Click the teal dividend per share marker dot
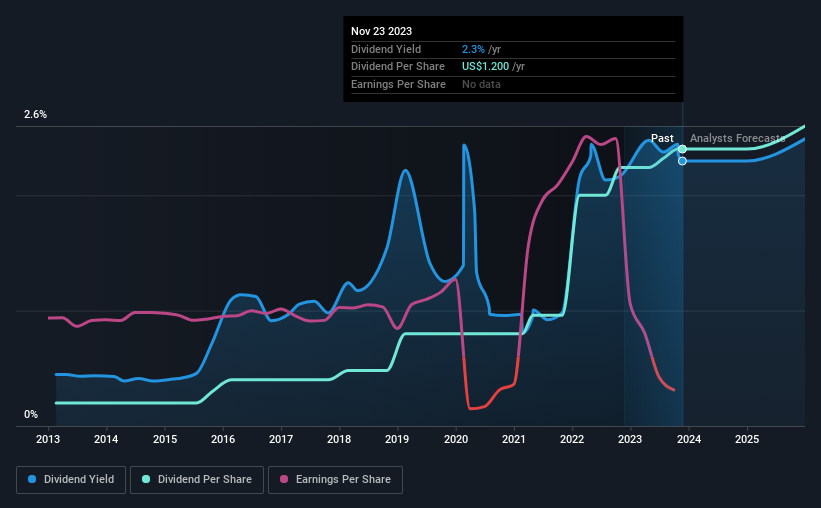This screenshot has width=821, height=508. (682, 149)
